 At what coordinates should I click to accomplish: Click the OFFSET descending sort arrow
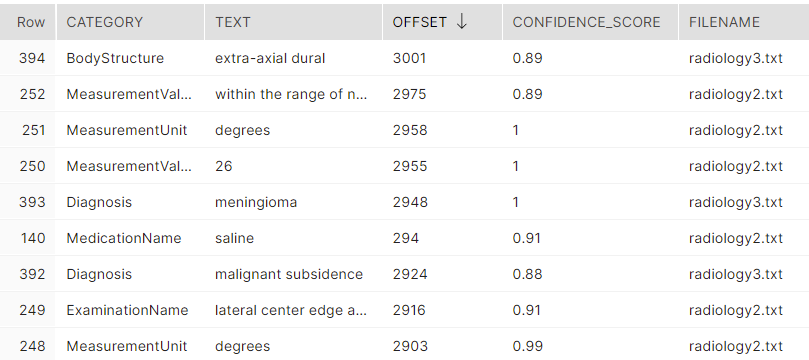coord(462,22)
